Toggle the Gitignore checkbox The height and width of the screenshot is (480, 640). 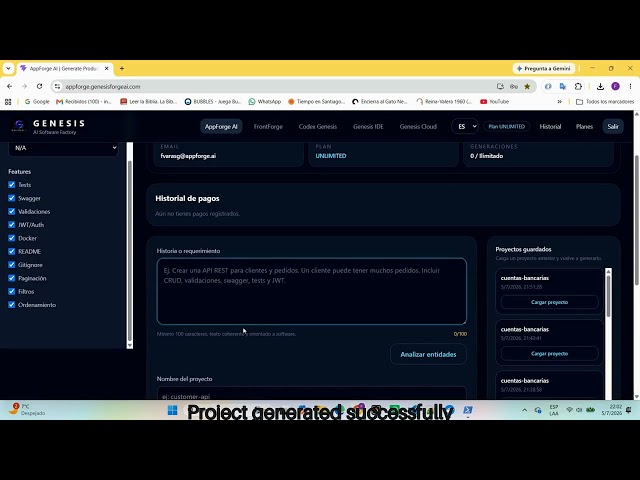[11, 264]
